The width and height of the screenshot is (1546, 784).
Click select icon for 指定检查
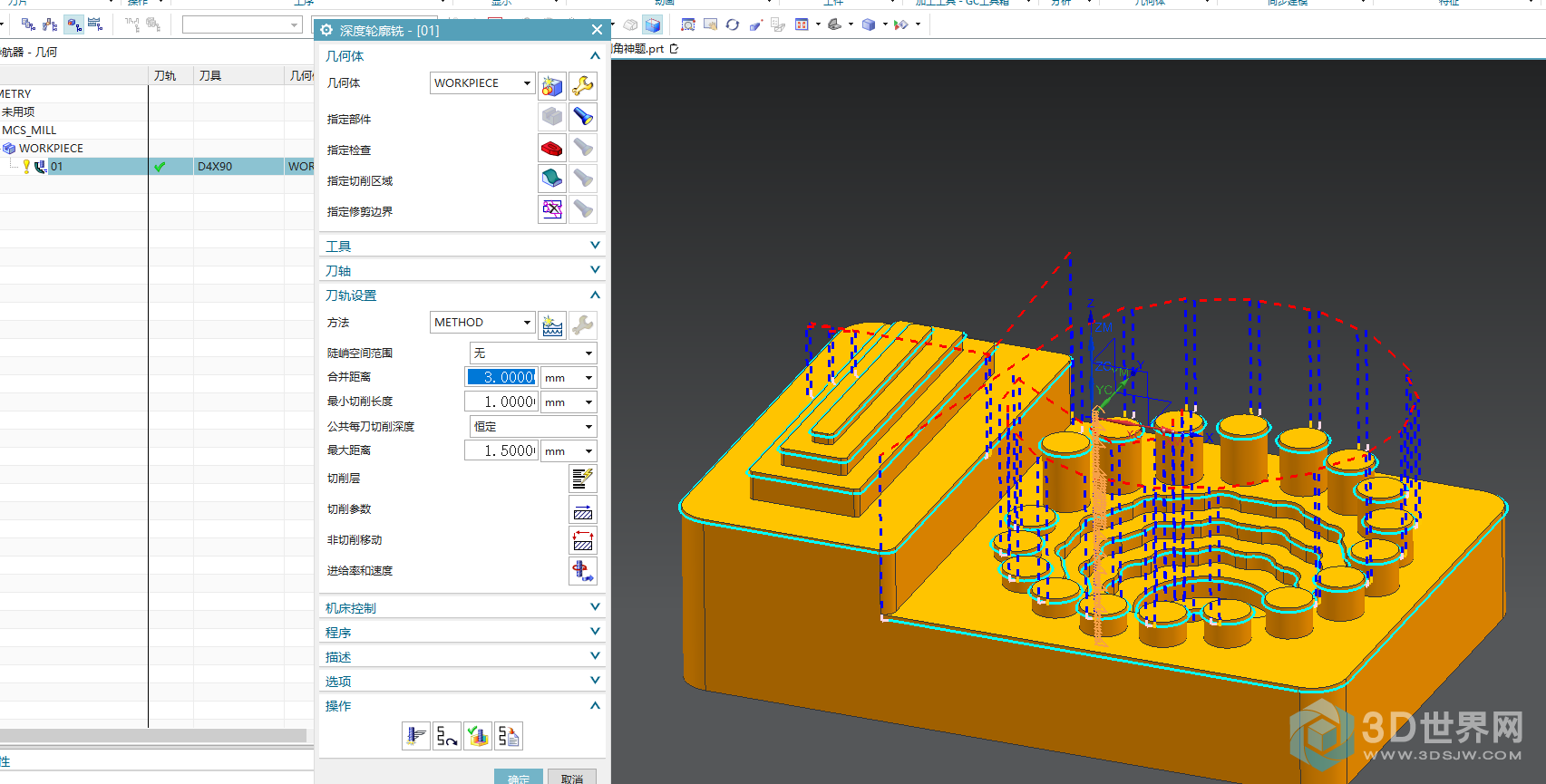click(x=552, y=148)
